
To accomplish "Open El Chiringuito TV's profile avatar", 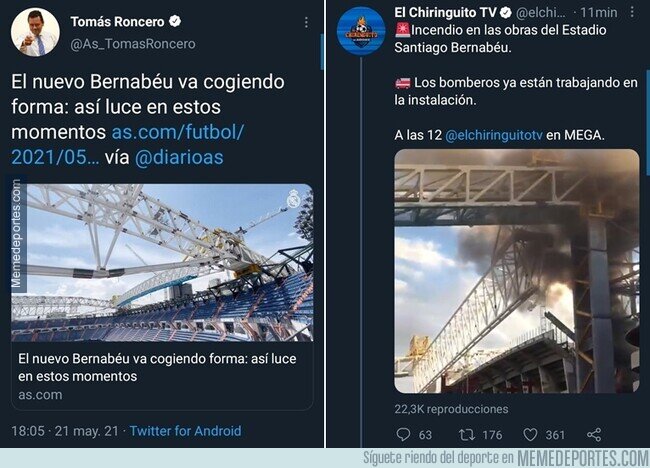I will [x=361, y=31].
